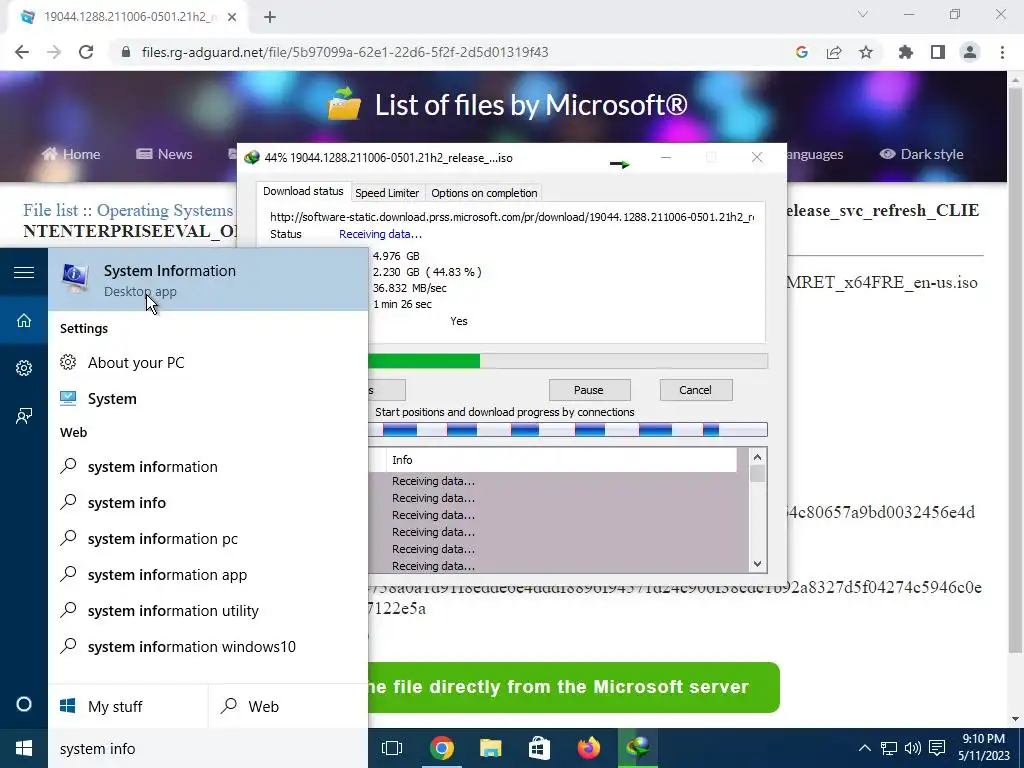This screenshot has width=1024, height=768.
Task: Show hidden system tray icons
Action: coord(864,748)
